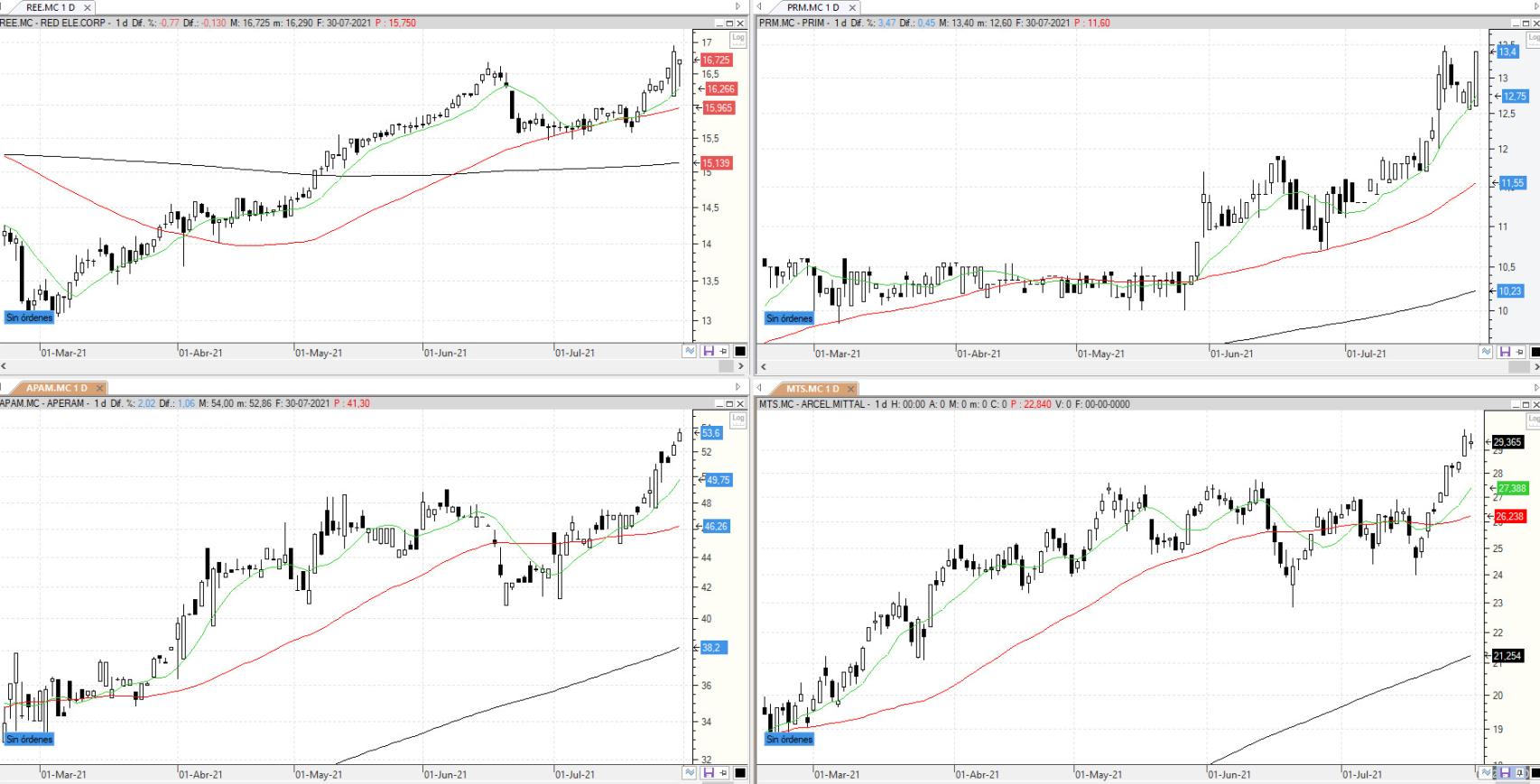1540x784 pixels.
Task: Click the save icon under the PRM.MC chart
Action: [1504, 352]
